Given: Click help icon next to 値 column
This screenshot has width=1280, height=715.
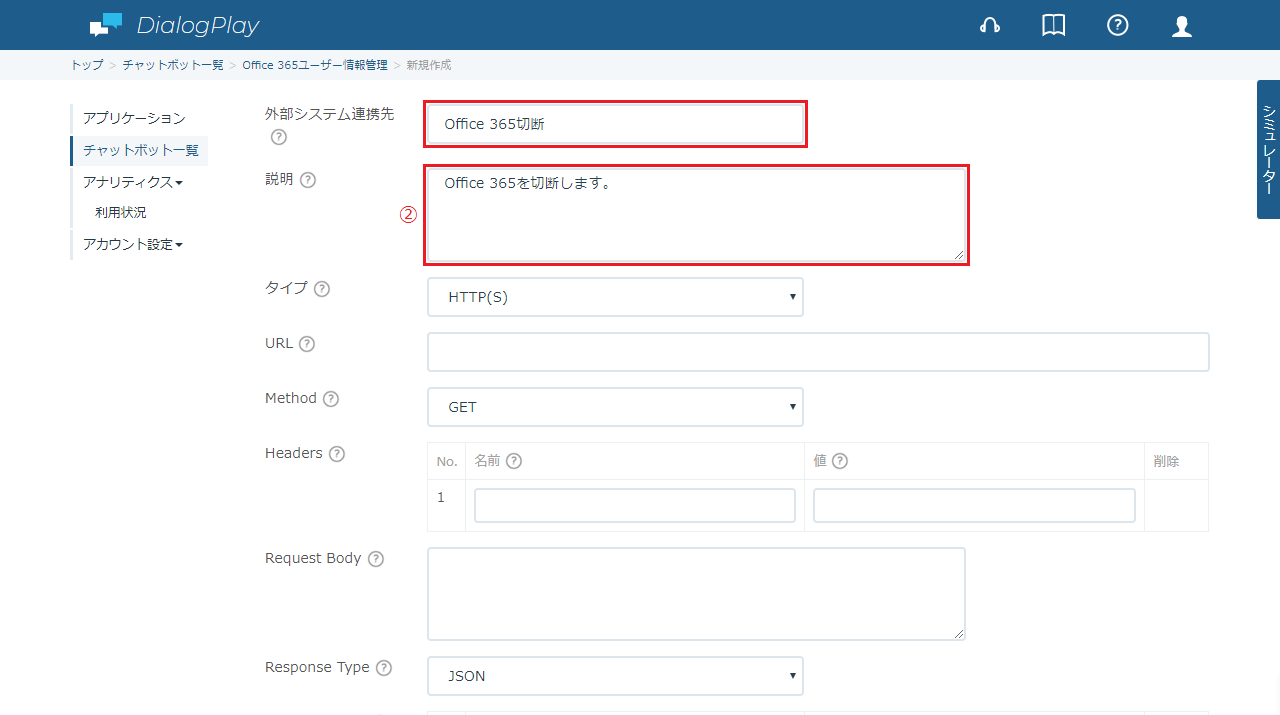Looking at the screenshot, I should coord(840,461).
